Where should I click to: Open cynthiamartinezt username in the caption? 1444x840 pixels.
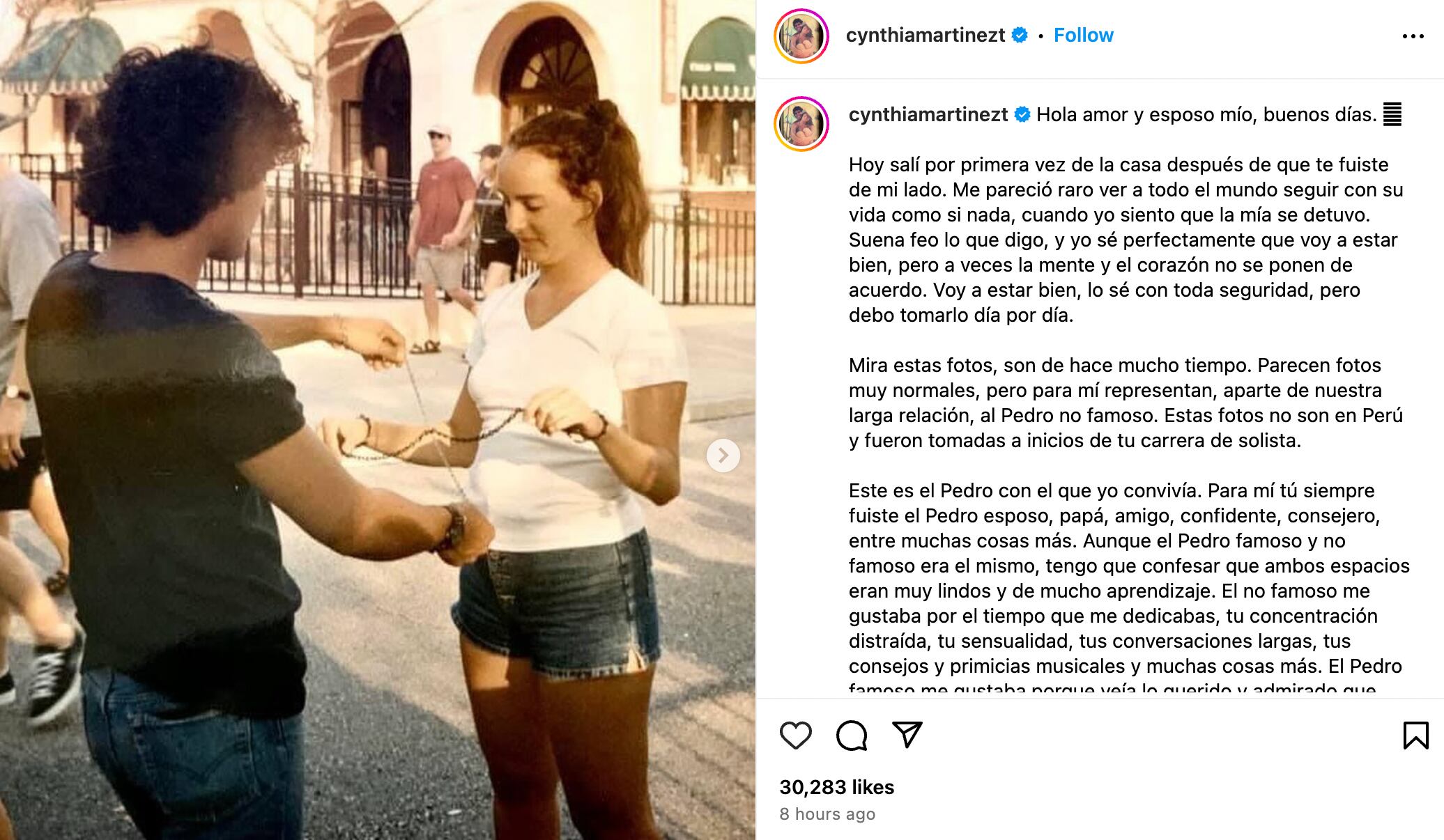point(928,114)
